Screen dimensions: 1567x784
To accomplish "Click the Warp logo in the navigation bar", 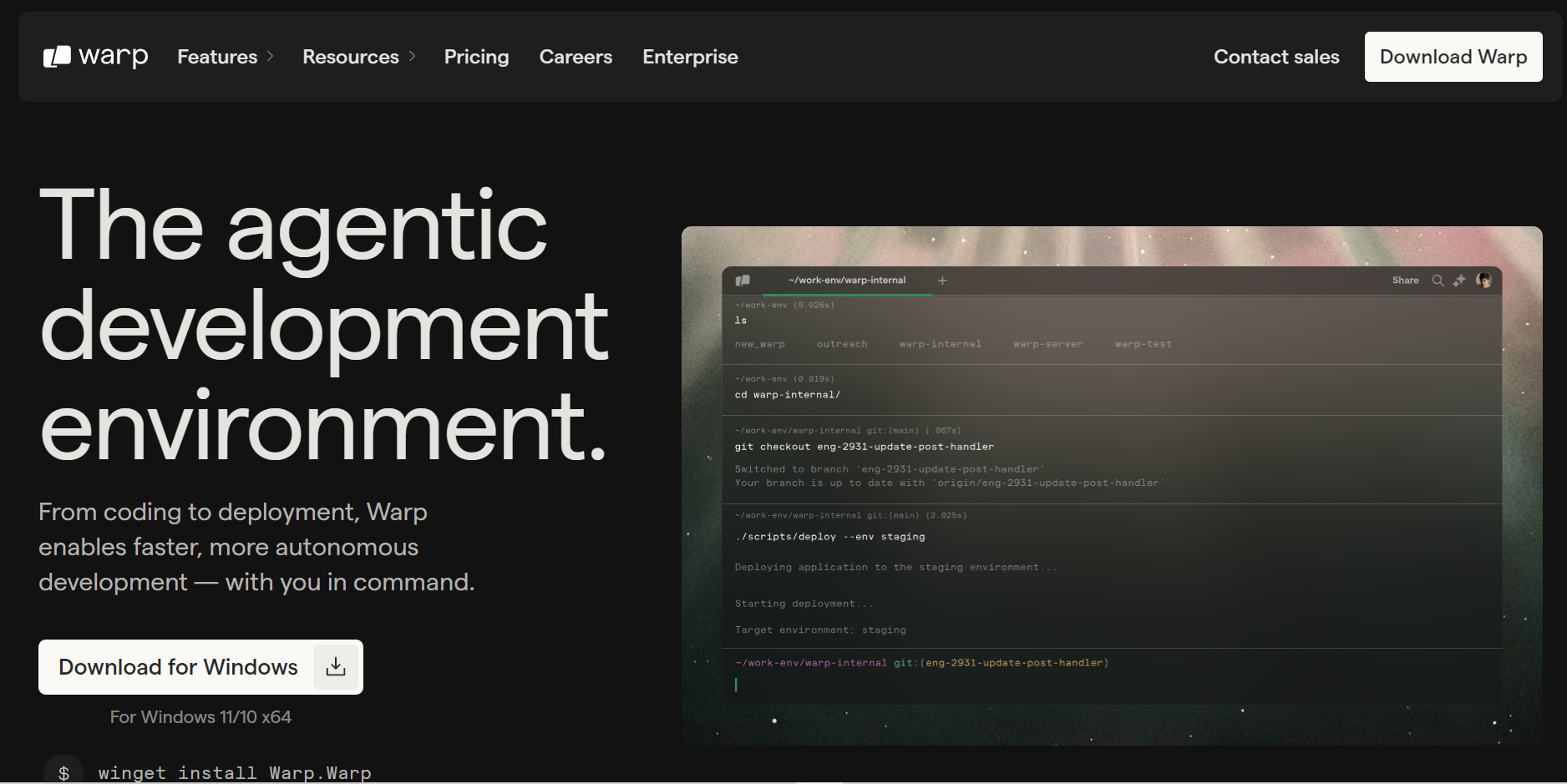I will 95,57.
